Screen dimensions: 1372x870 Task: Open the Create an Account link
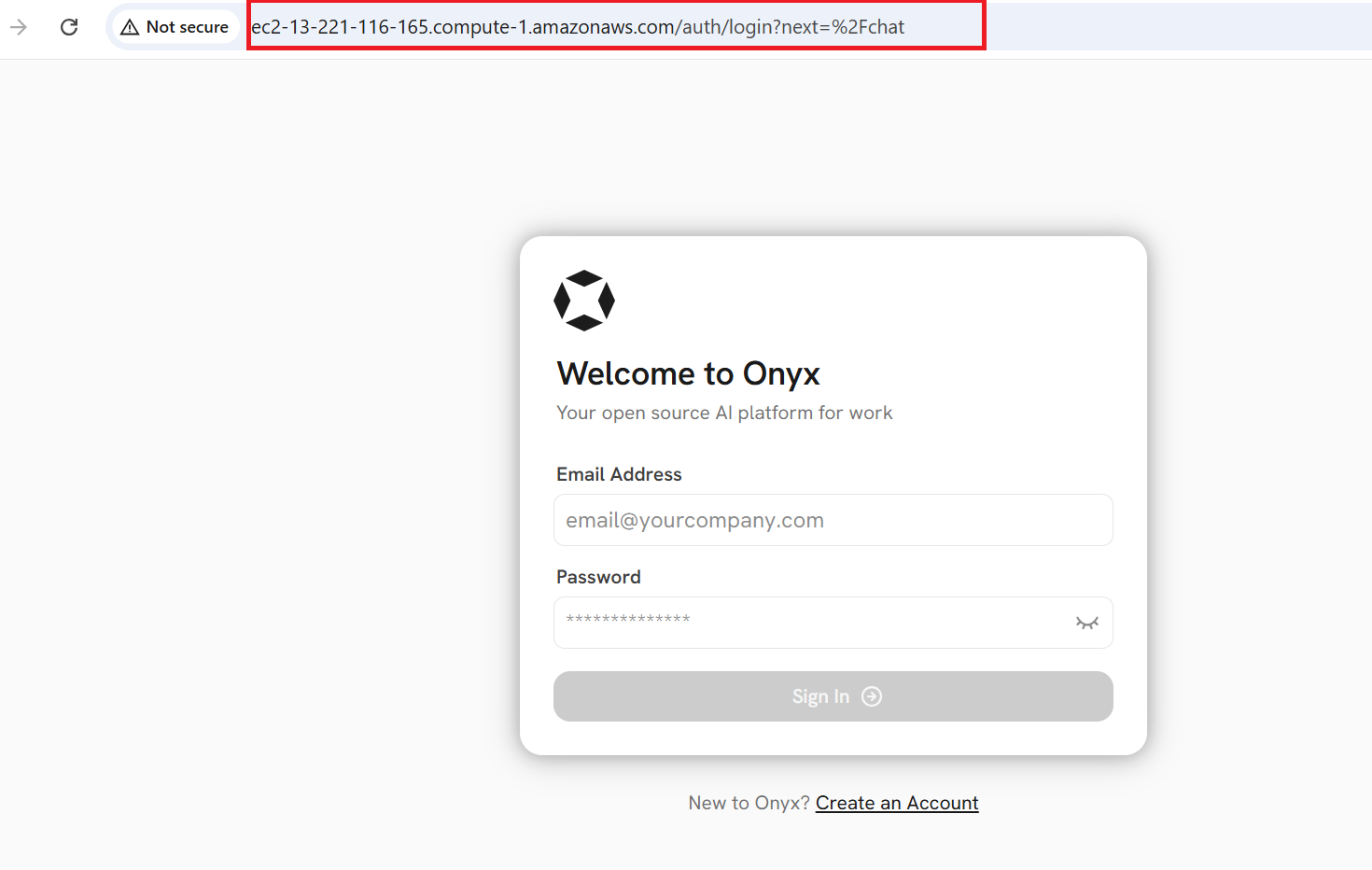point(896,803)
